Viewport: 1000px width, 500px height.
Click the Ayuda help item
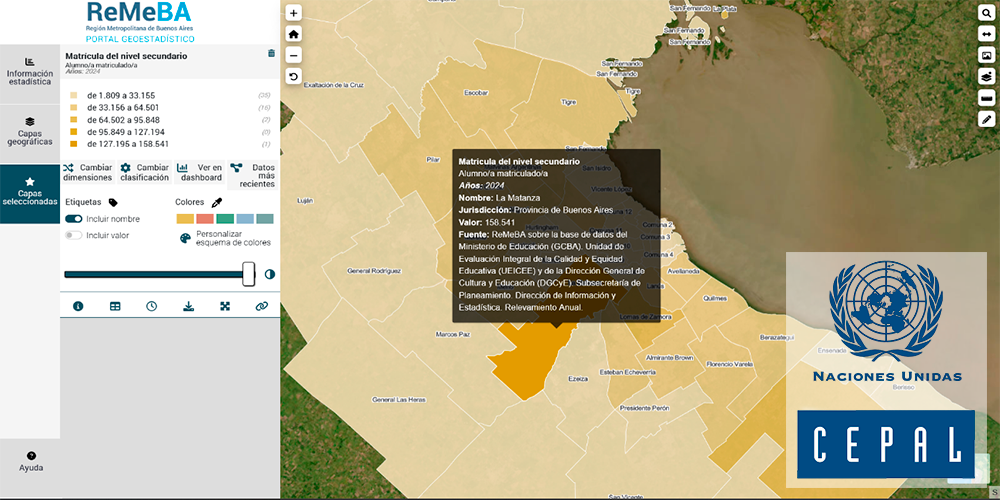30,461
